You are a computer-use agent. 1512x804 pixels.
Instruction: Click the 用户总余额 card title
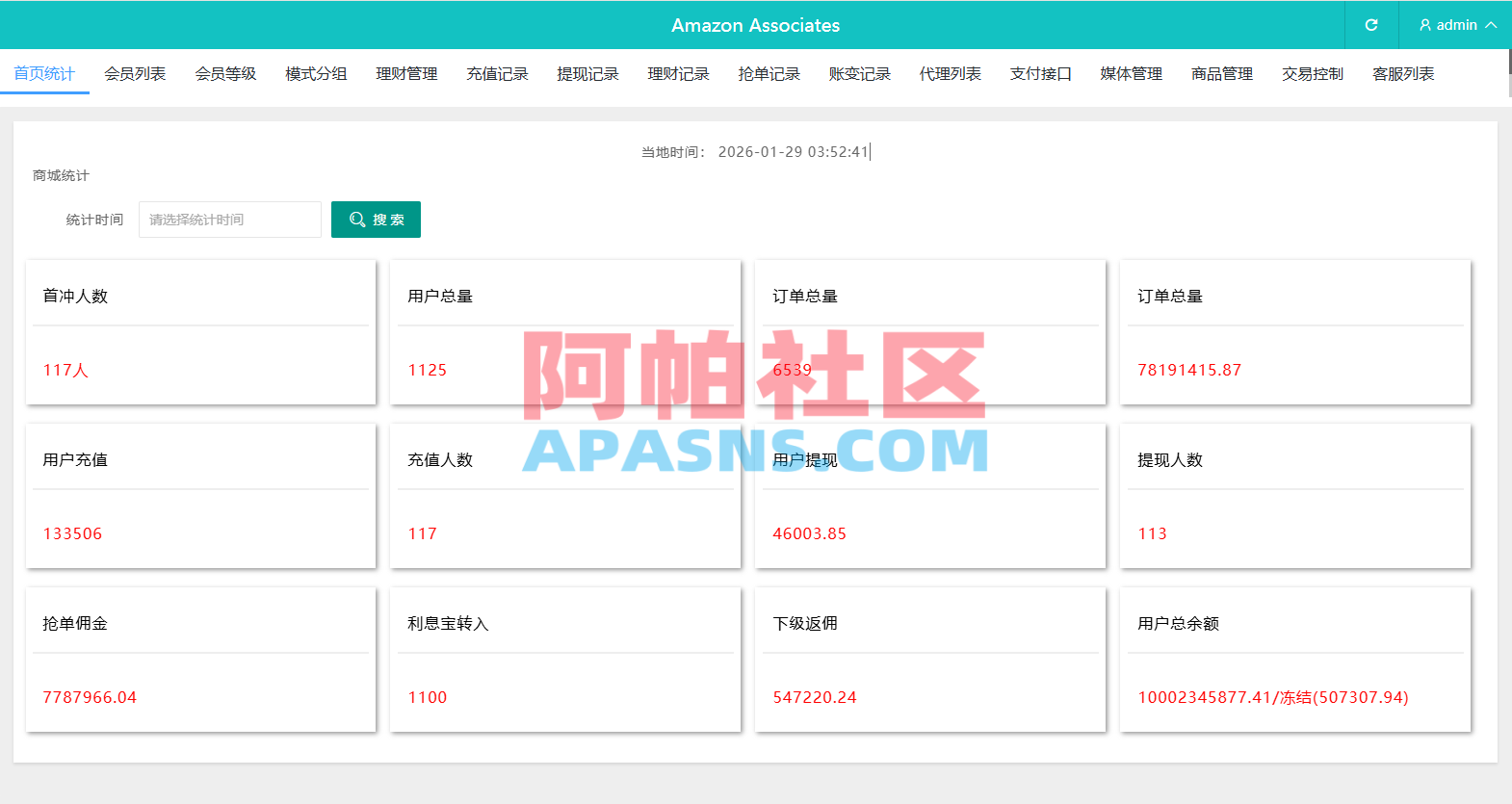[x=1178, y=624]
